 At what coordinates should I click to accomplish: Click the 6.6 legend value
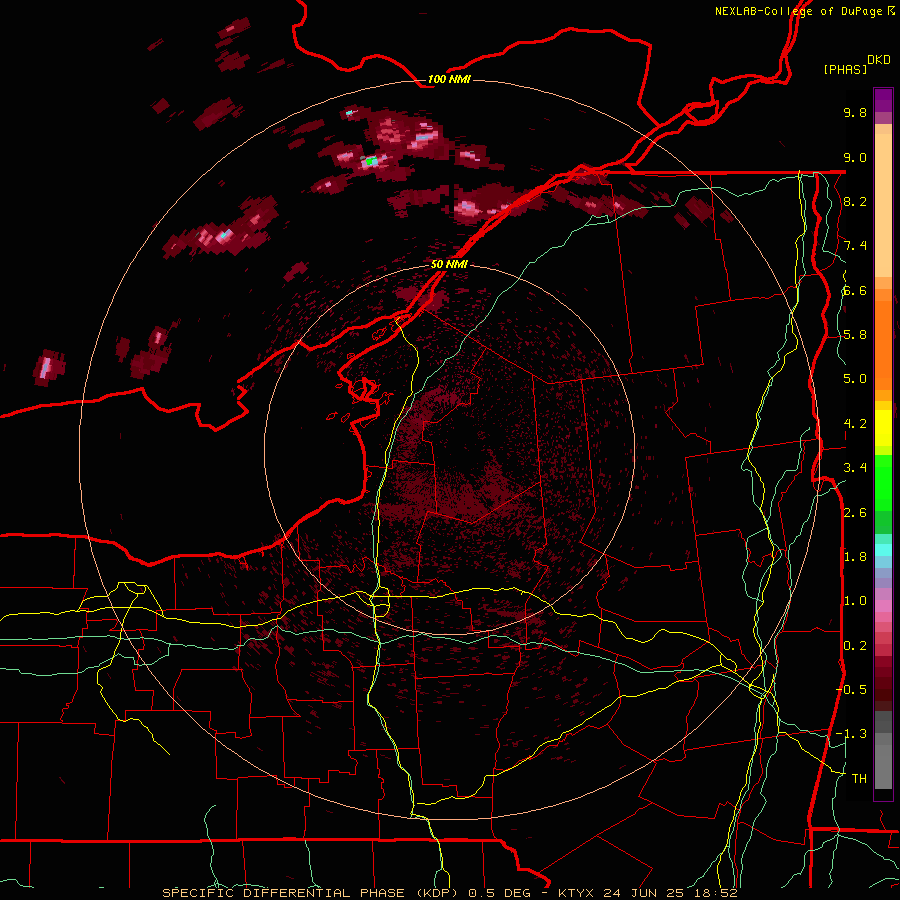tap(855, 290)
